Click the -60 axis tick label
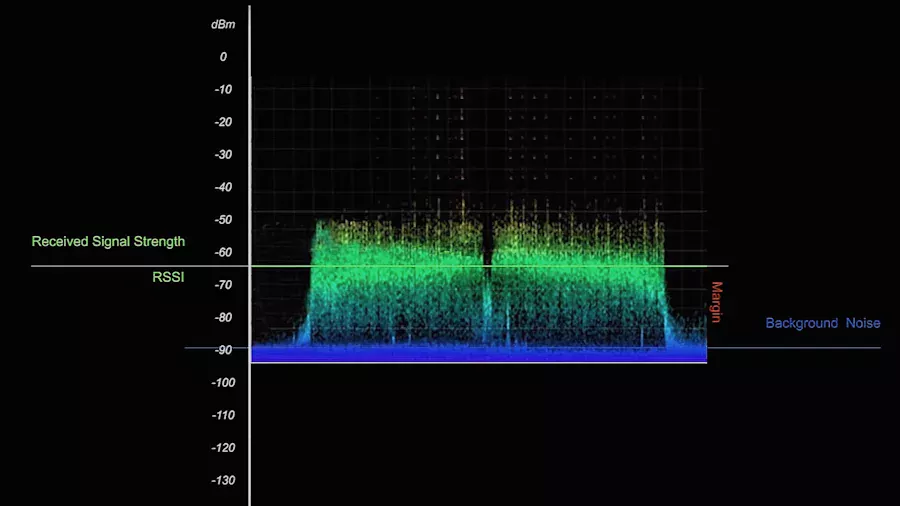Image resolution: width=900 pixels, height=506 pixels. 223,252
